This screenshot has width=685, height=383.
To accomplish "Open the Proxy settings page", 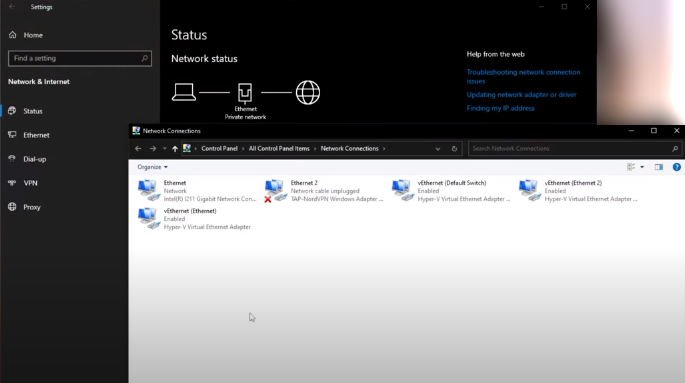I will pos(32,207).
